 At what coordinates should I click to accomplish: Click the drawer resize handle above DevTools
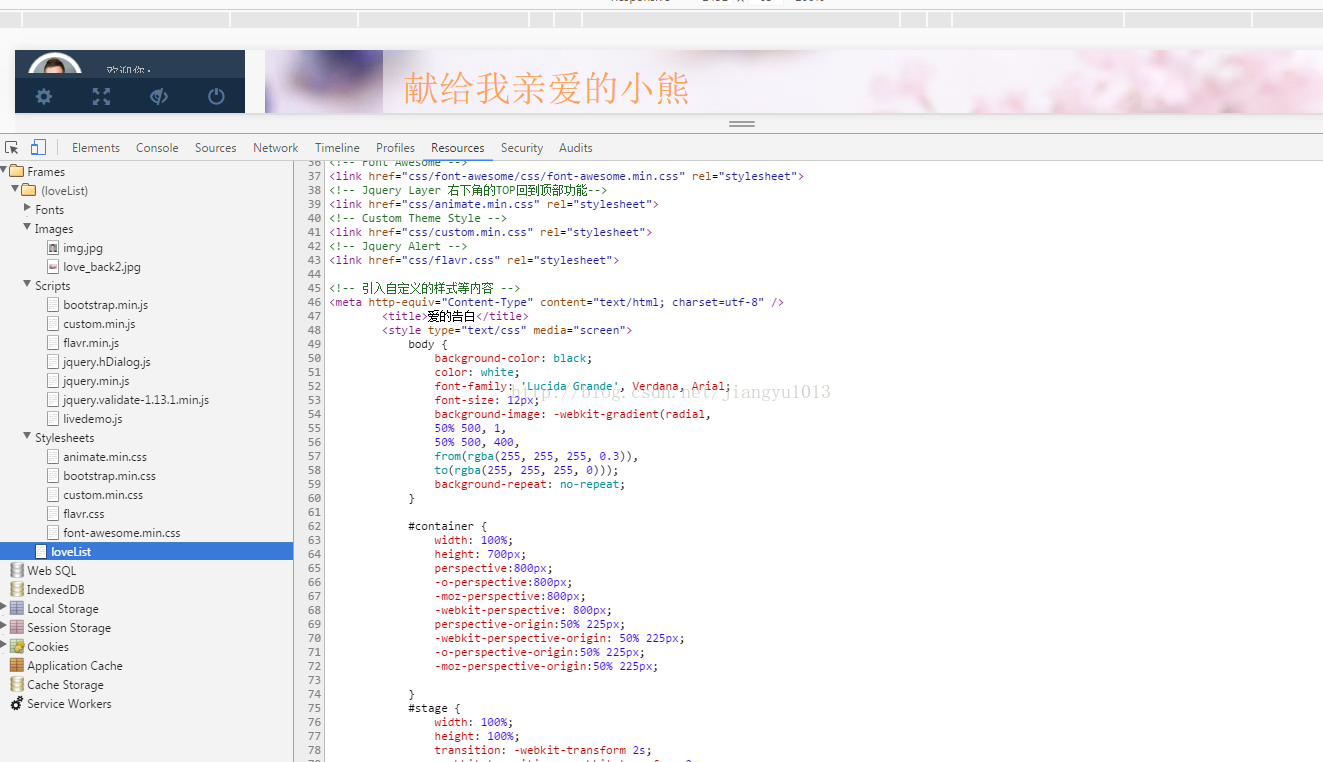click(742, 124)
